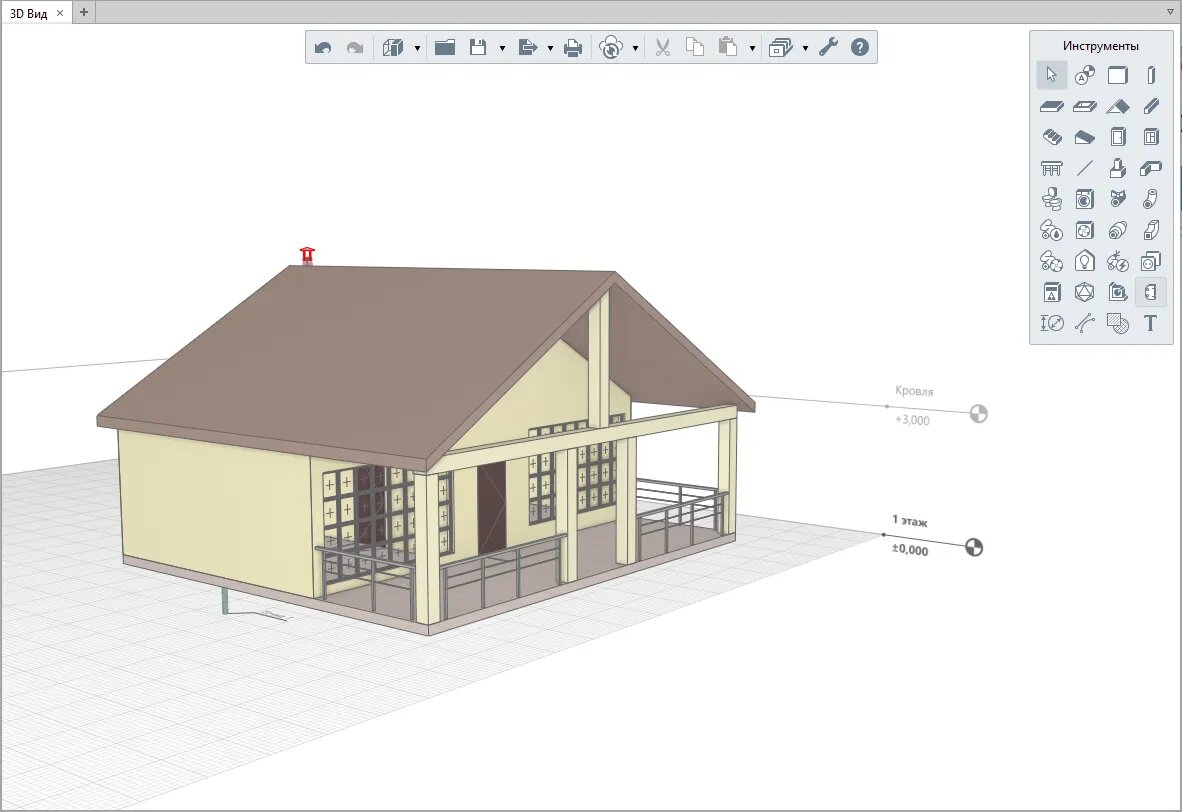Choose the Floor slab tool
The width and height of the screenshot is (1182, 812).
[1052, 106]
